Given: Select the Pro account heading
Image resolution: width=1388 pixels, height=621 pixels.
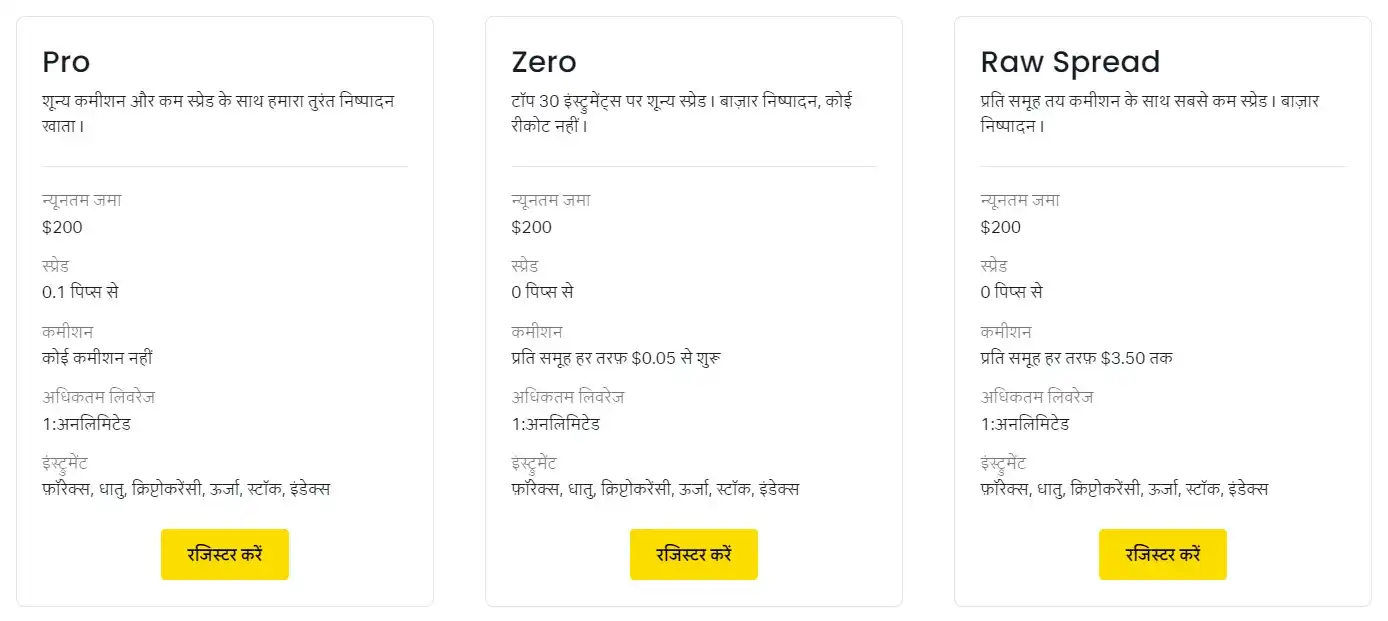Looking at the screenshot, I should [66, 62].
